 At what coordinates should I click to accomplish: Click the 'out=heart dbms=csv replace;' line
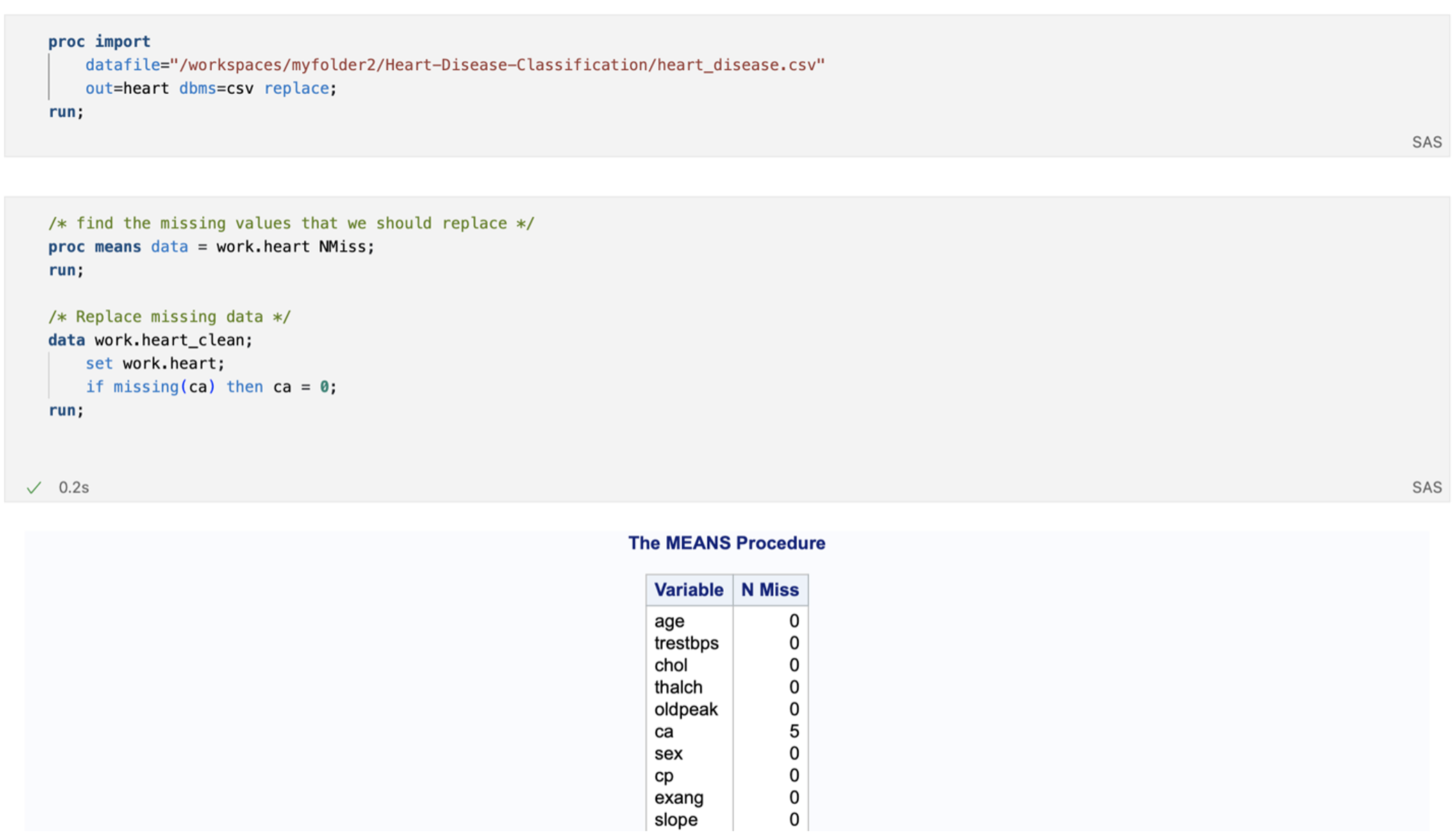210,89
